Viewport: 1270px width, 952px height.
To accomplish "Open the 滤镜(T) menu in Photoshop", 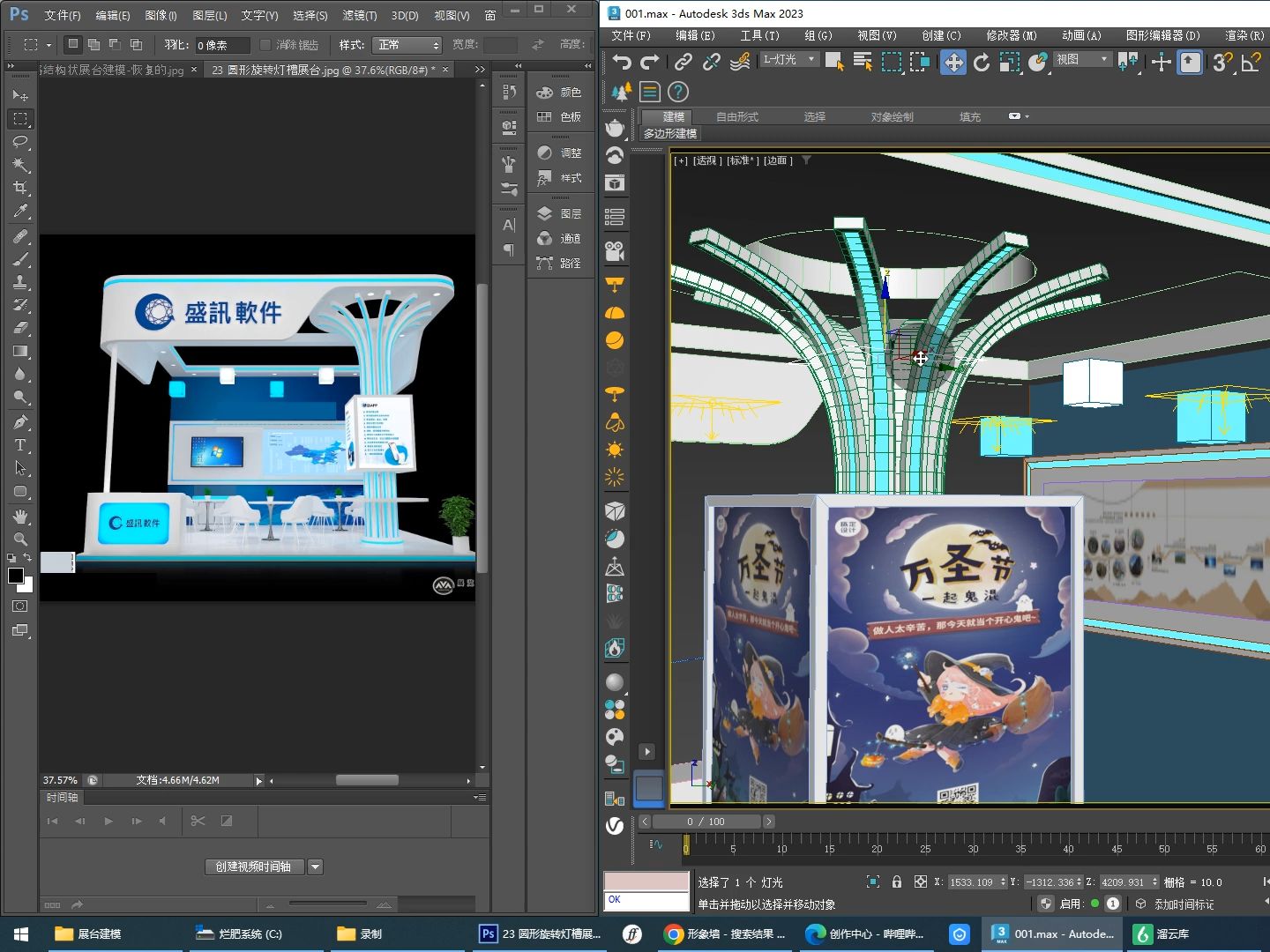I will 360,15.
